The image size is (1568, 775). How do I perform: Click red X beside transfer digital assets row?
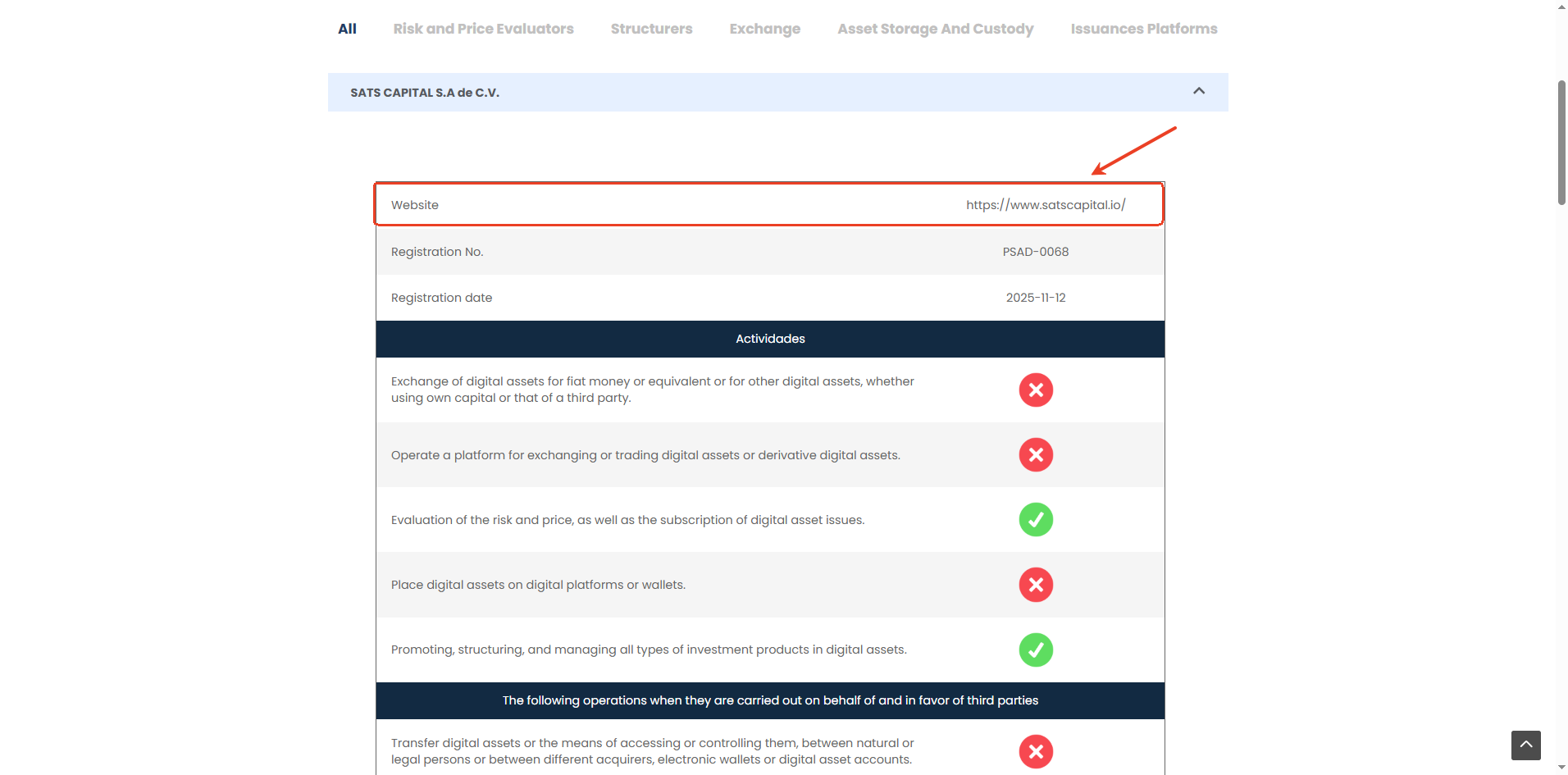point(1036,751)
